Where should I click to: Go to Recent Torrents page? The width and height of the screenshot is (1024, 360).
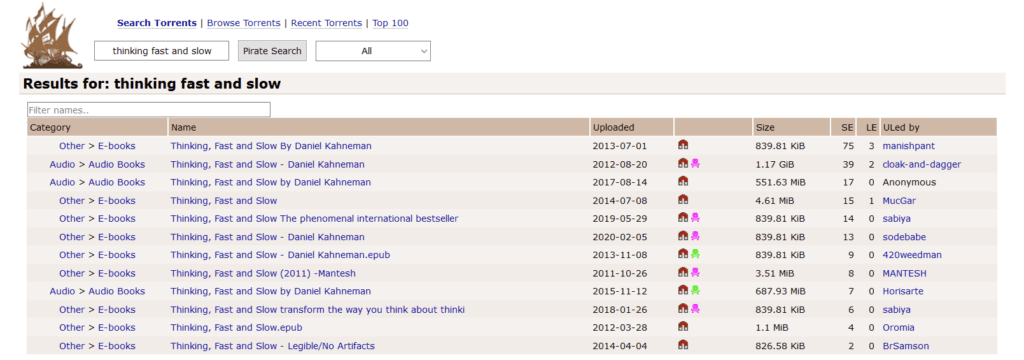coord(327,23)
